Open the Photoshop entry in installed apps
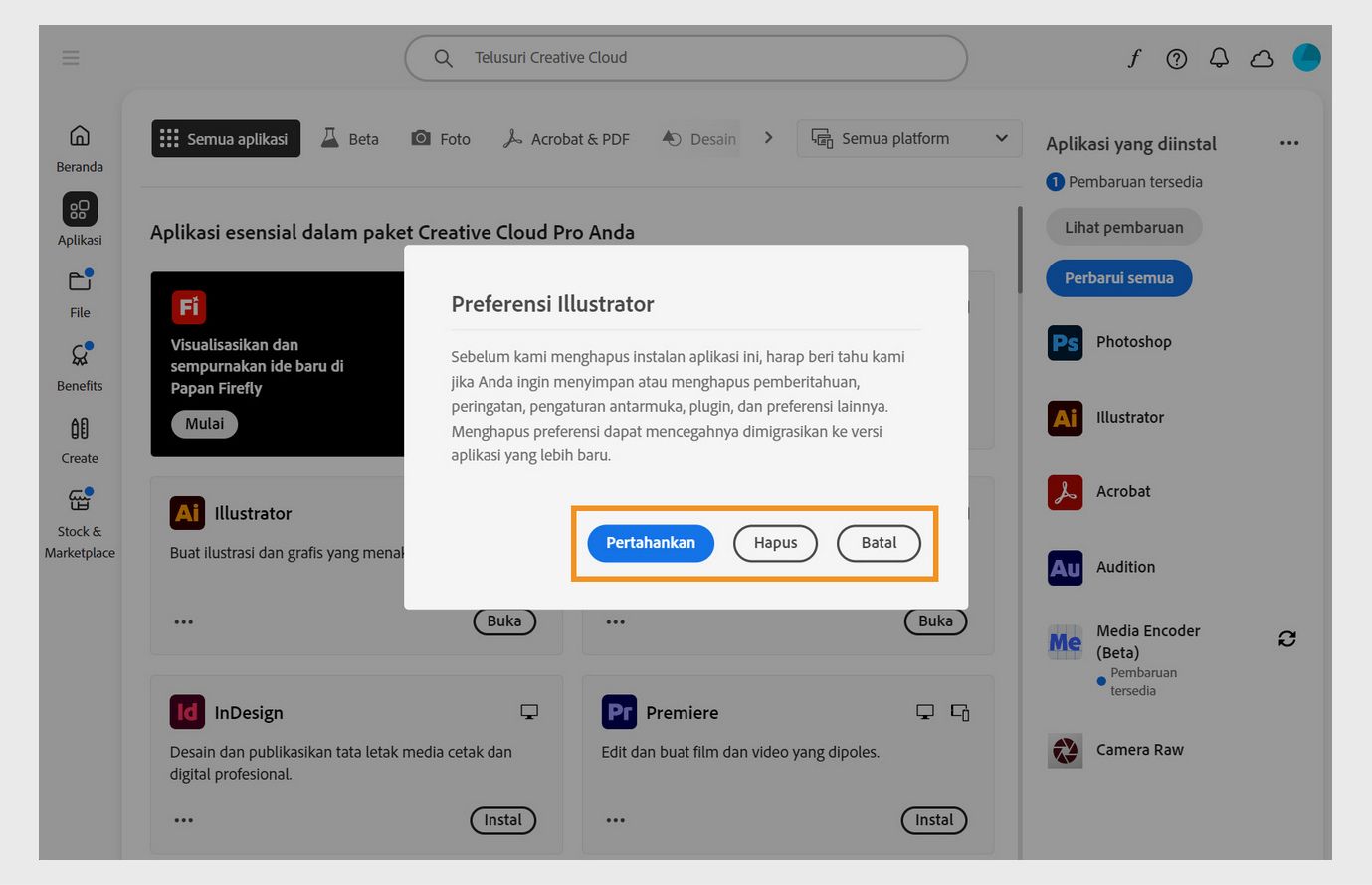The height and width of the screenshot is (885, 1372). click(x=1066, y=342)
